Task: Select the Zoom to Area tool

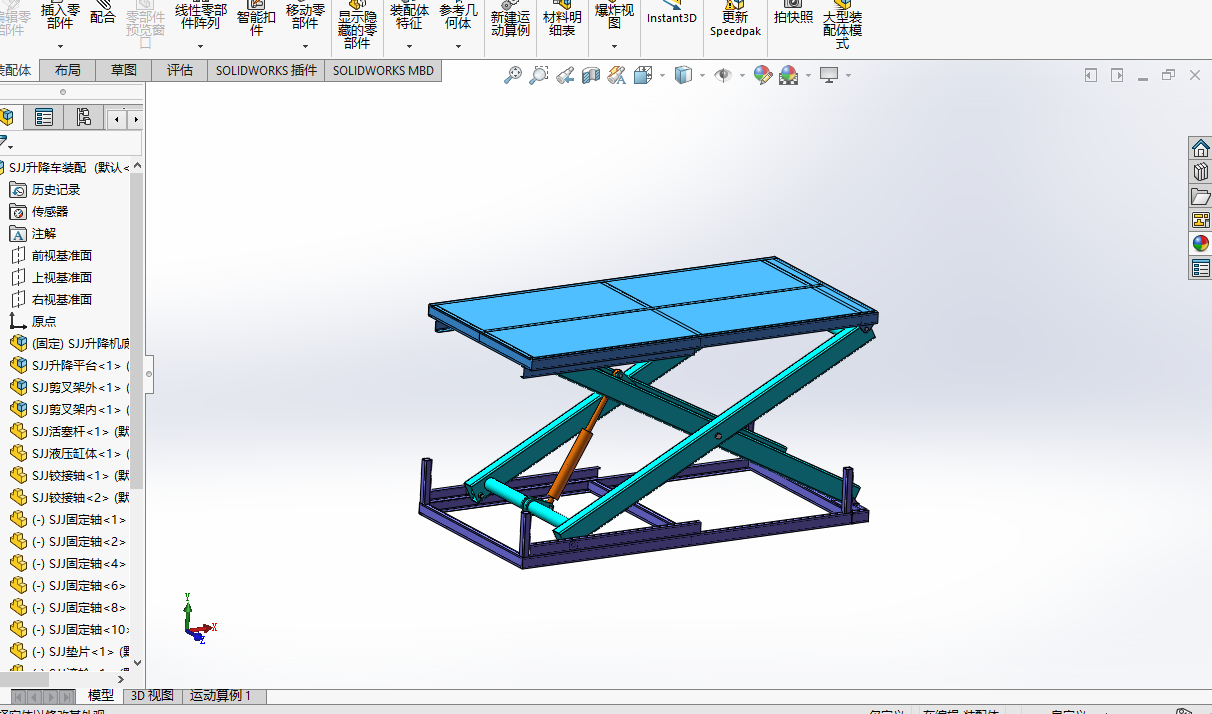Action: [x=539, y=75]
